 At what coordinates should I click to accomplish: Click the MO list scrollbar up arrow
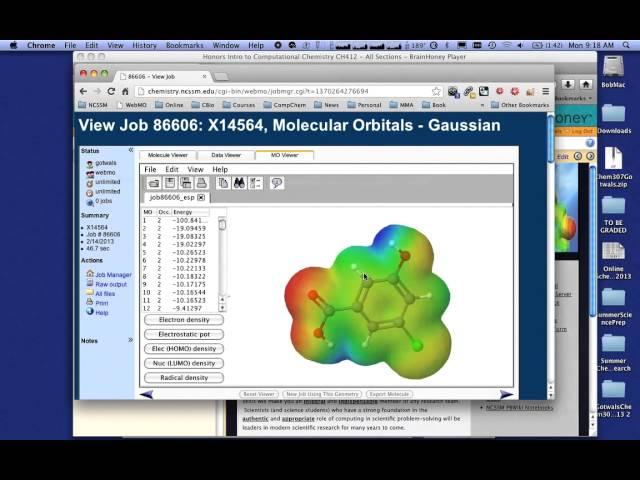coord(222,300)
